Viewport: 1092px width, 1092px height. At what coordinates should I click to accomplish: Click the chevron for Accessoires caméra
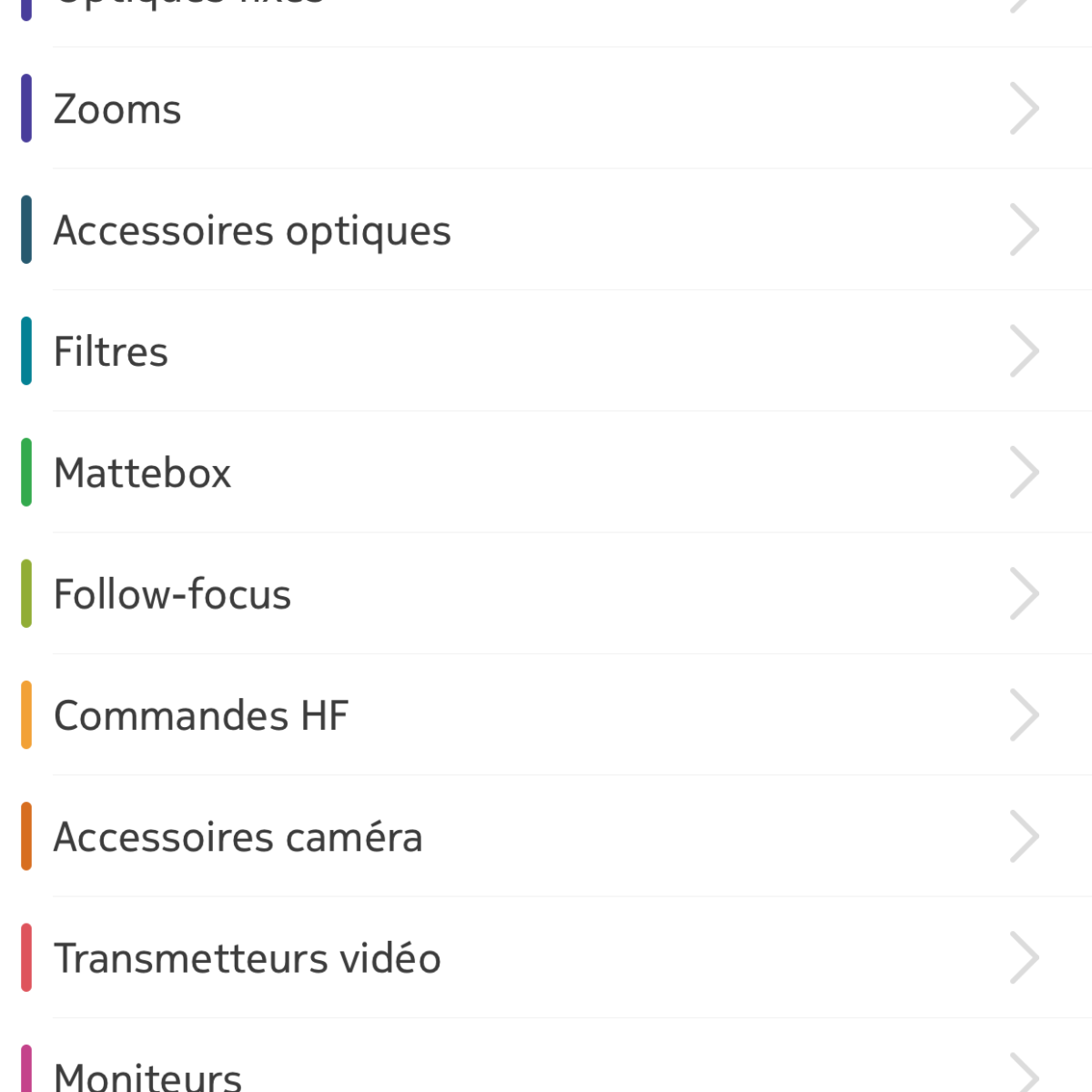[x=1025, y=836]
